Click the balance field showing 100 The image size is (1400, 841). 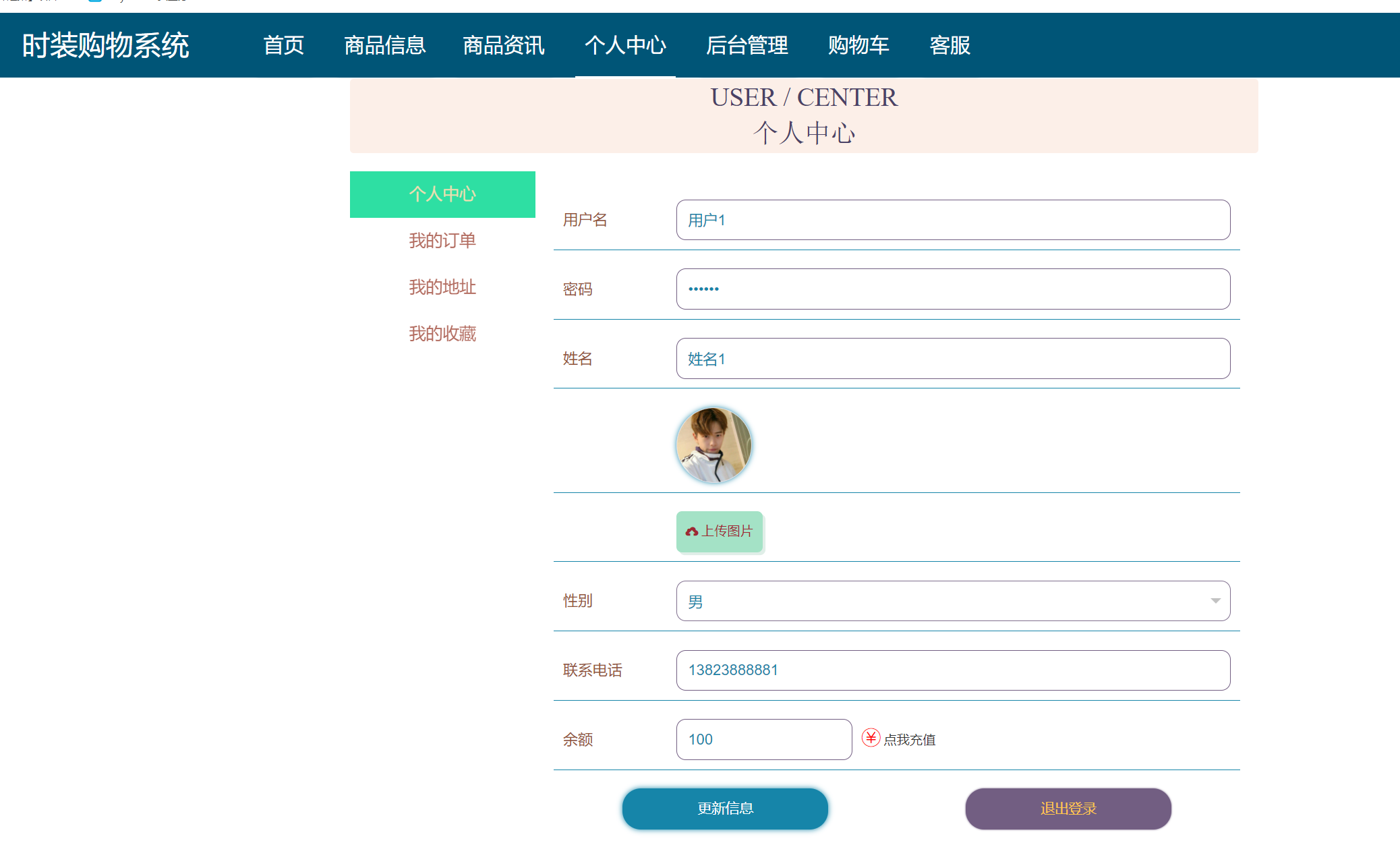[763, 739]
